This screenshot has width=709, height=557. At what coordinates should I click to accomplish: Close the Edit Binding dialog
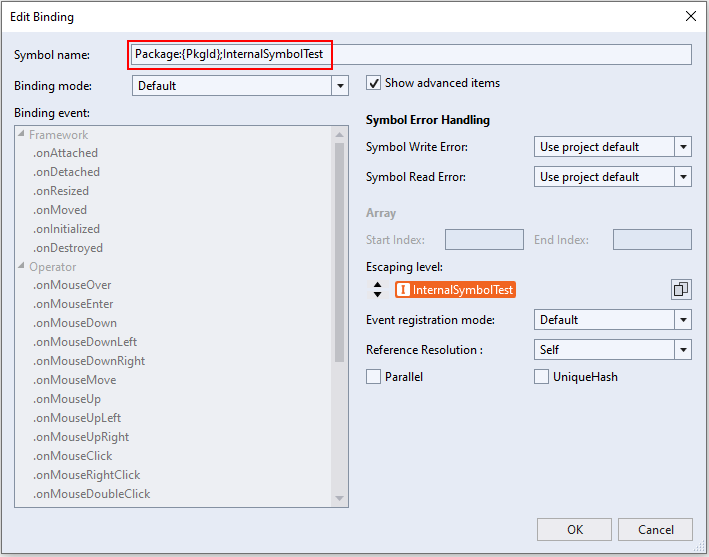[690, 16]
